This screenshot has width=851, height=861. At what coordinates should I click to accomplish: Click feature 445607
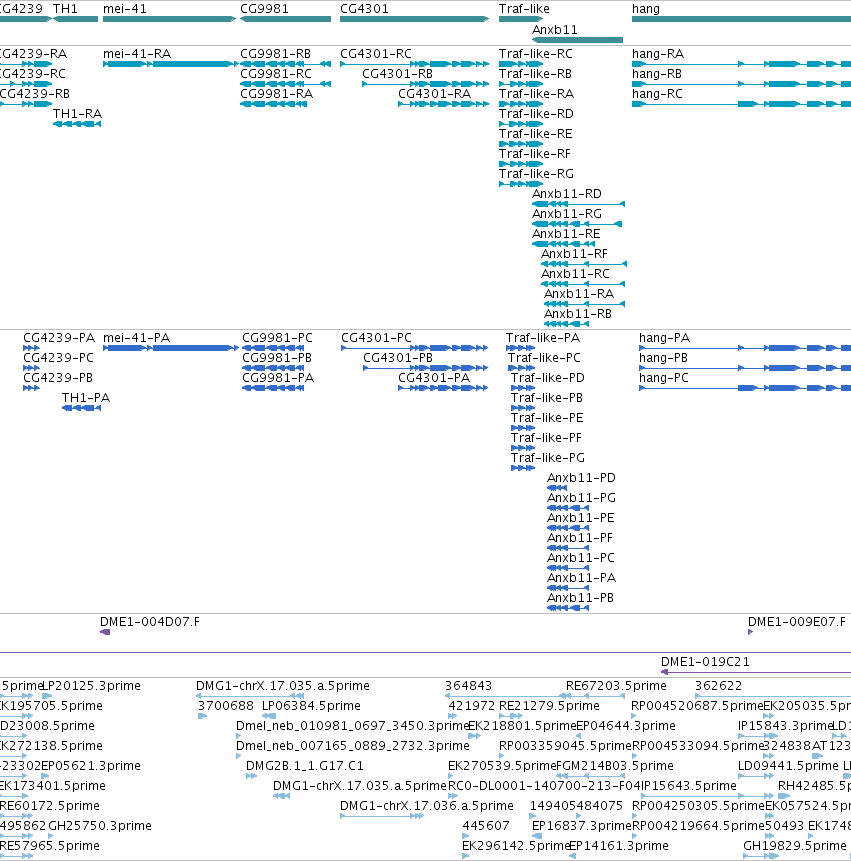[x=486, y=826]
